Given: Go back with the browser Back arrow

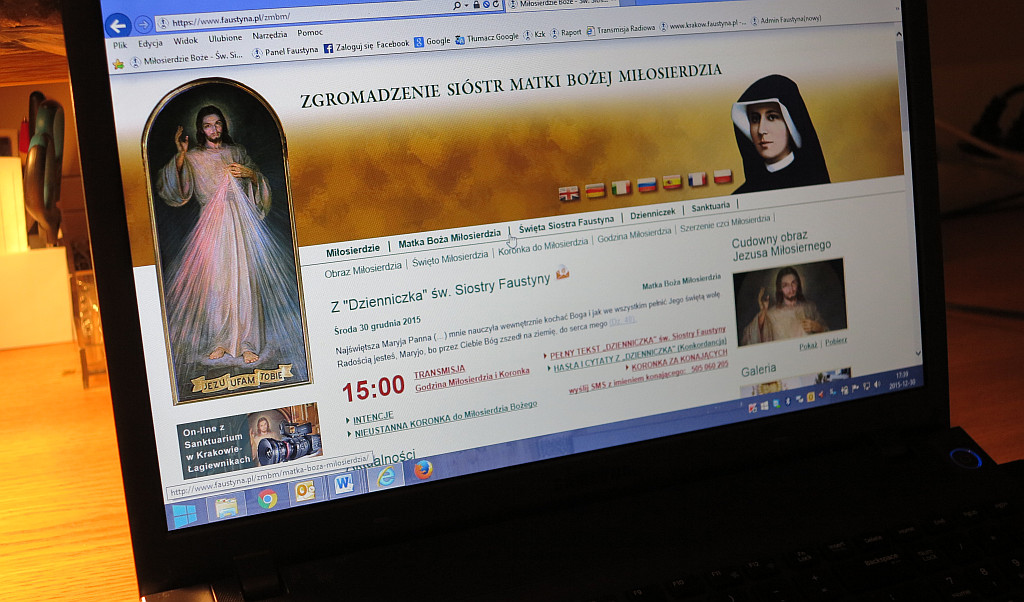Looking at the screenshot, I should tap(118, 26).
